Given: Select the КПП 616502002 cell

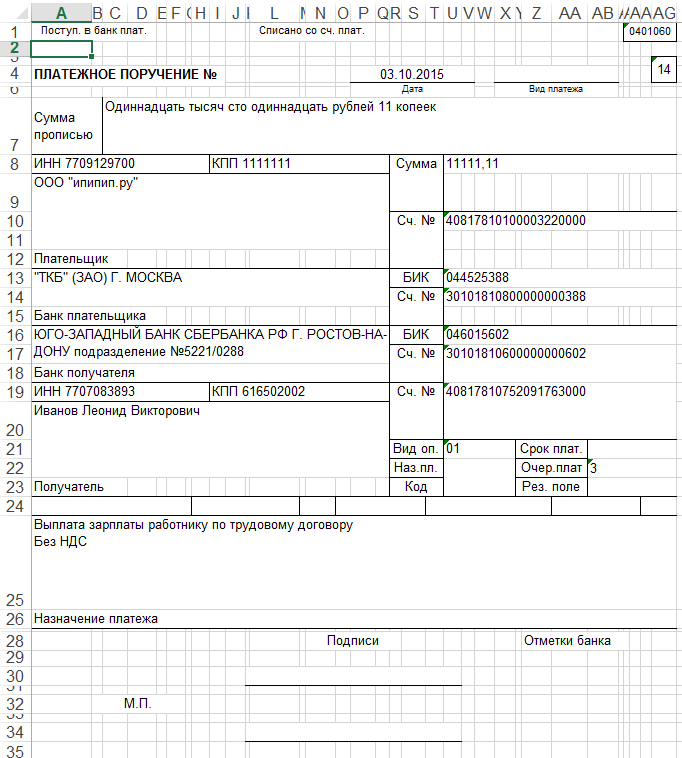Looking at the screenshot, I should pos(299,392).
